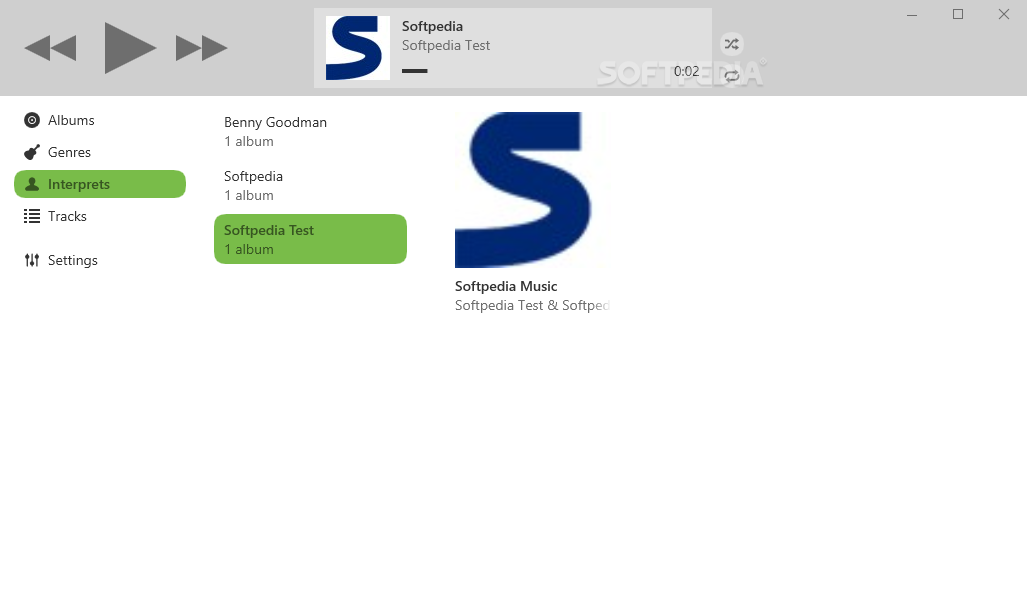The image size is (1027, 600).
Task: Toggle shuffle mode icon
Action: point(732,44)
